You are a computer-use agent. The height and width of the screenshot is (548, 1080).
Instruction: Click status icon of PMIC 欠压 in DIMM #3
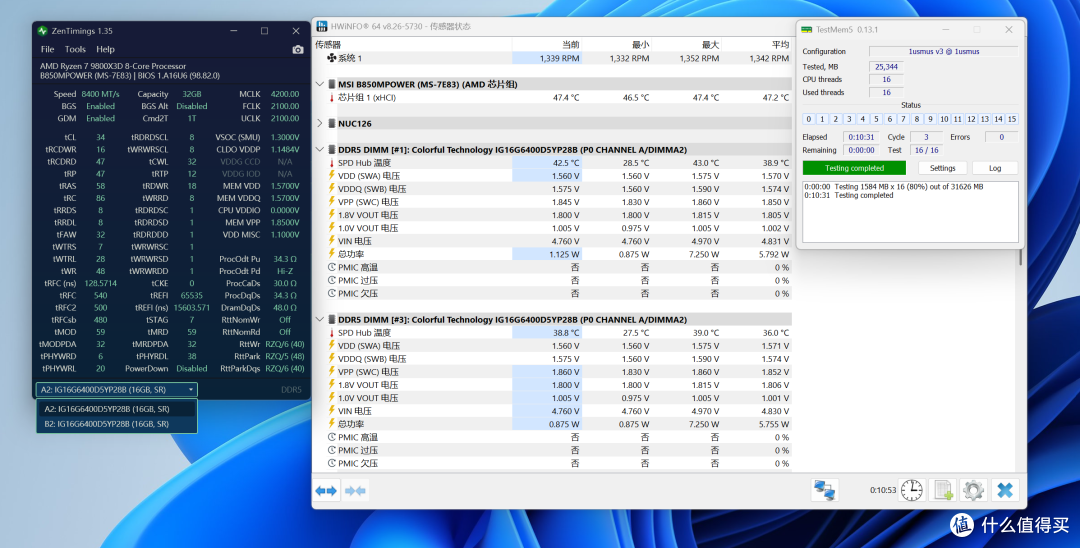pos(331,463)
